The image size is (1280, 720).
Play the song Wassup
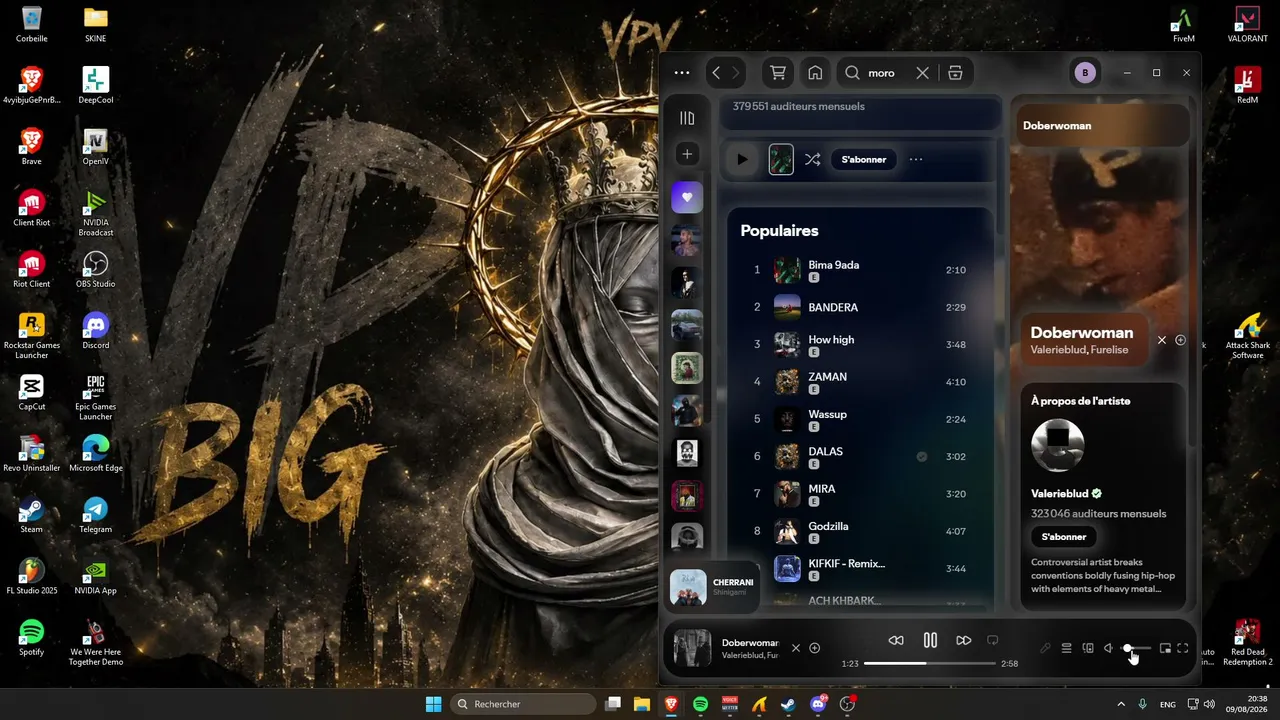(828, 414)
